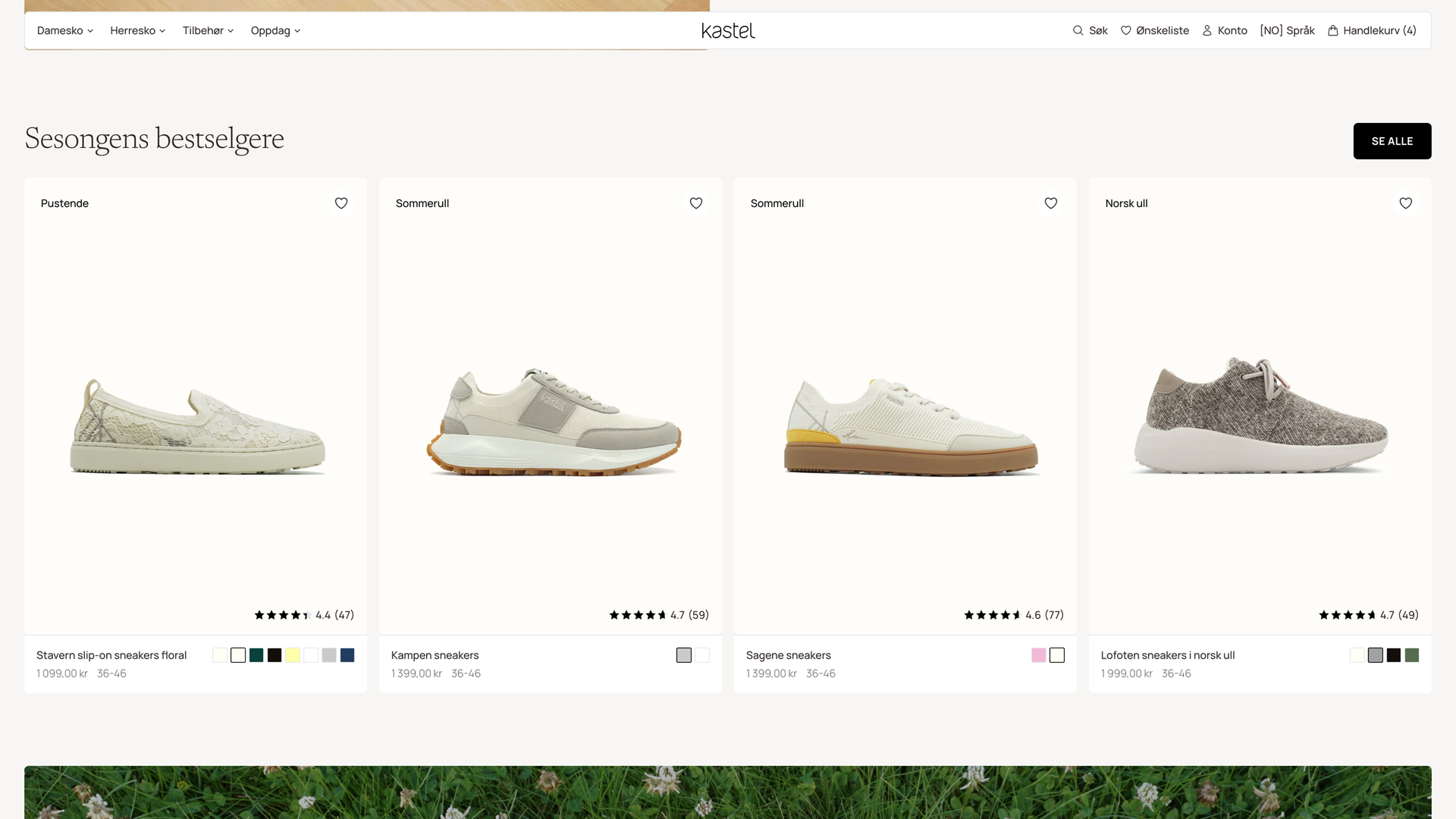
Task: Open Lofoten sneakers i norsk ull link
Action: click(x=1168, y=655)
